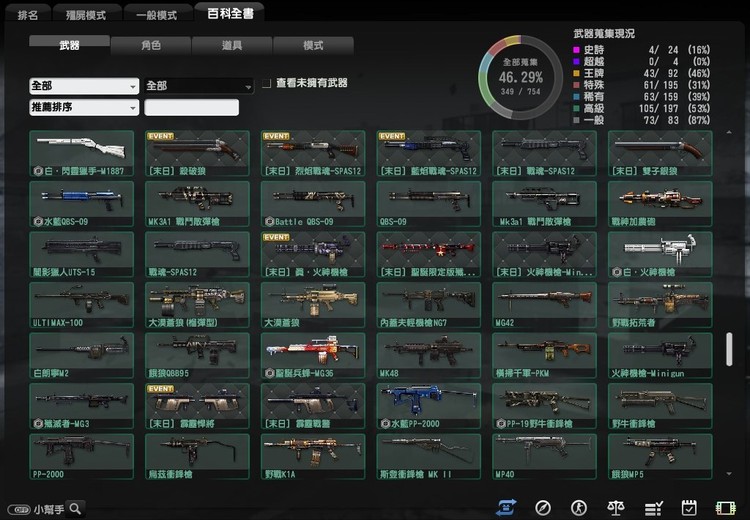750x520 pixels.
Task: Open the second 全部 dark dropdown
Action: (198, 86)
